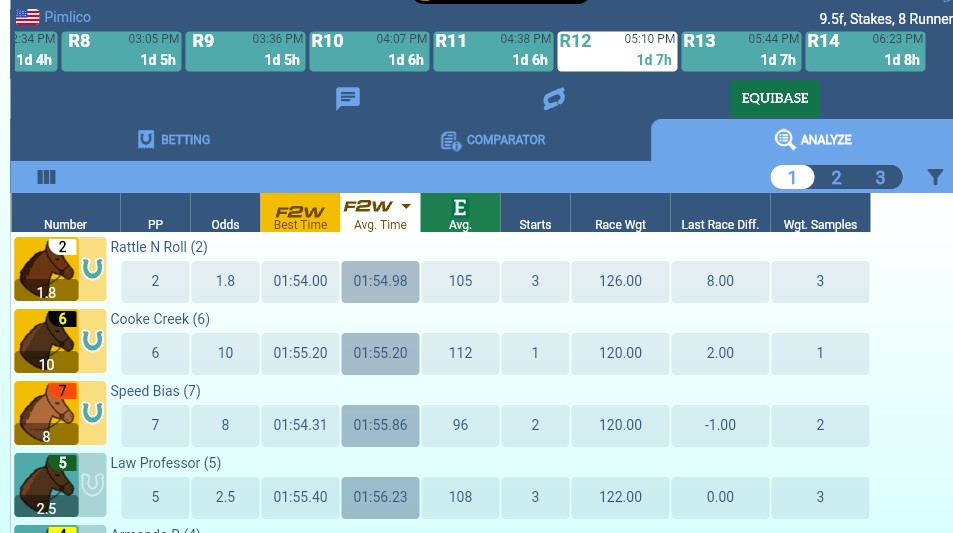Select page 3 in the view switcher
Viewport: 953px width, 533px height.
point(880,177)
